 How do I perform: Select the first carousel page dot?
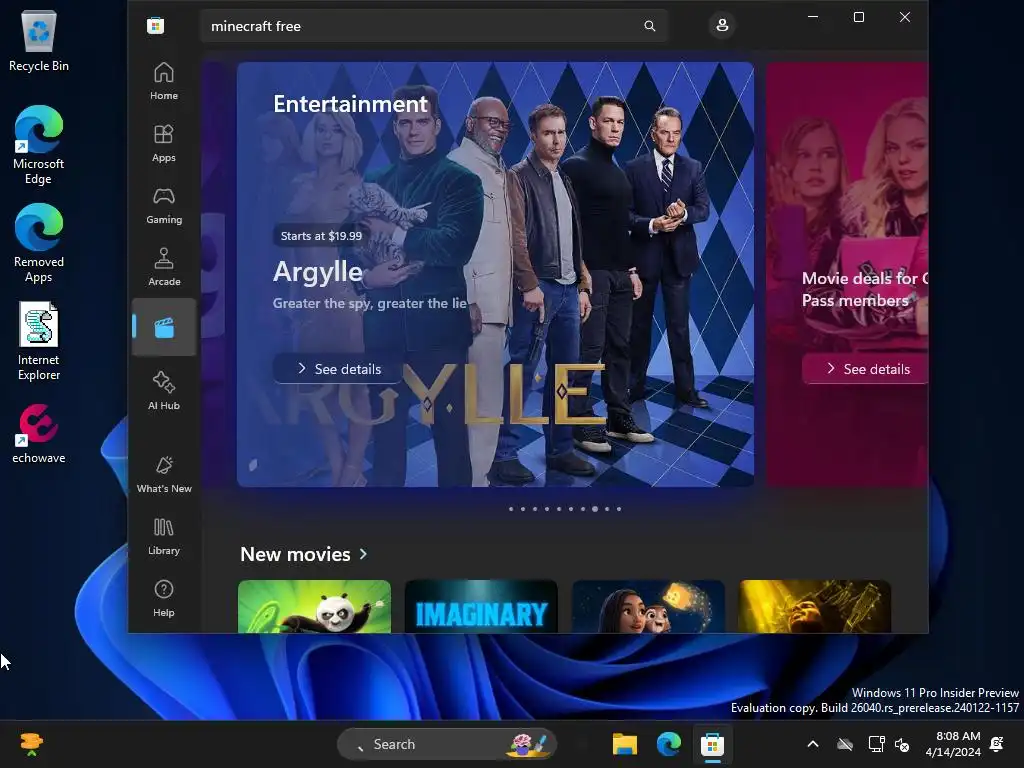tap(511, 509)
